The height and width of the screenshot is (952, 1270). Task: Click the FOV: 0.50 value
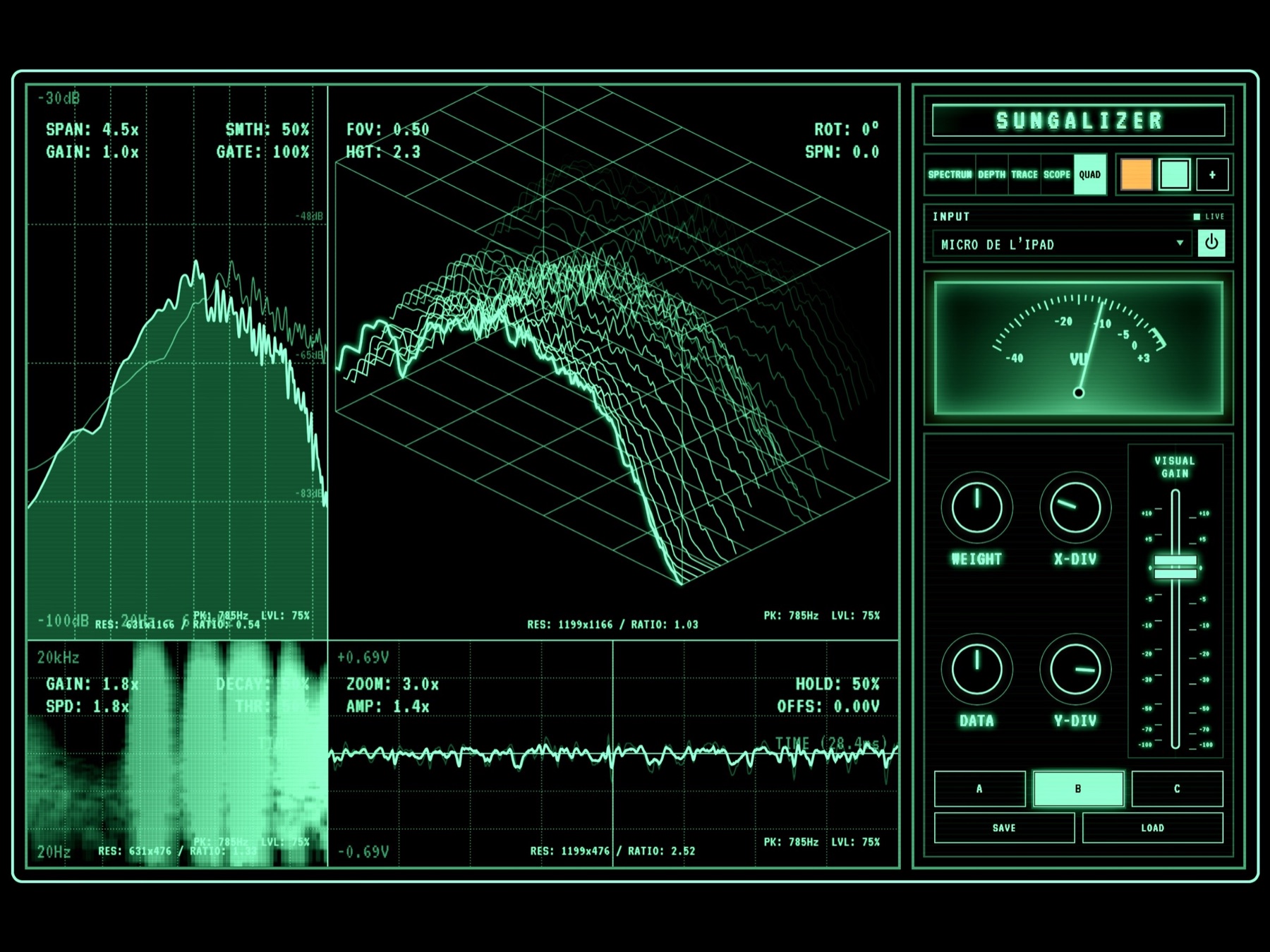point(387,130)
